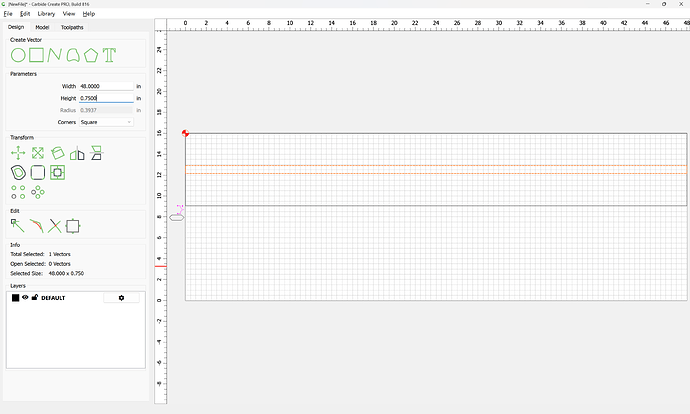
Task: Open the Corners dropdown set to Square
Action: coord(106,122)
